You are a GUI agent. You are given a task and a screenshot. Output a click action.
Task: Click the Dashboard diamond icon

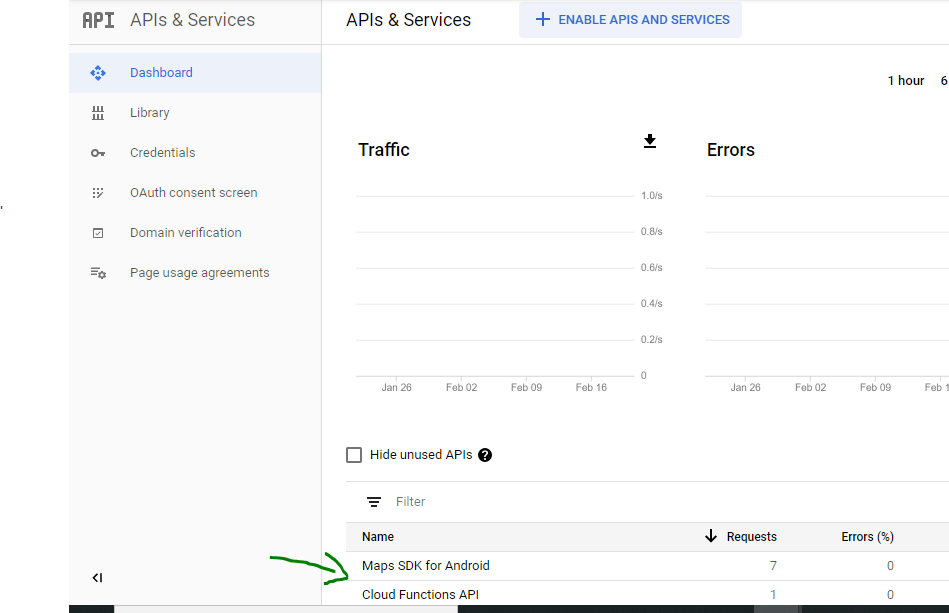pyautogui.click(x=98, y=73)
